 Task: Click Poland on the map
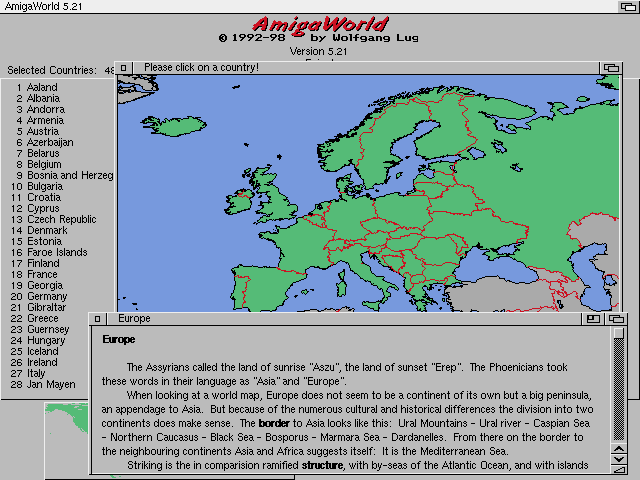coord(402,209)
